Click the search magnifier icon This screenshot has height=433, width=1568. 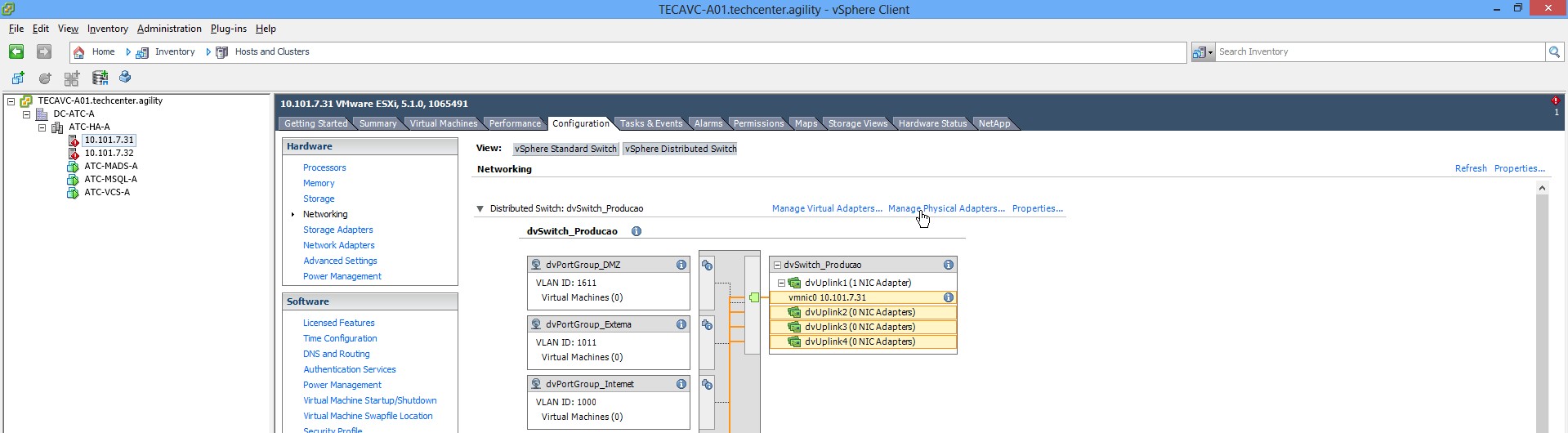point(1554,52)
